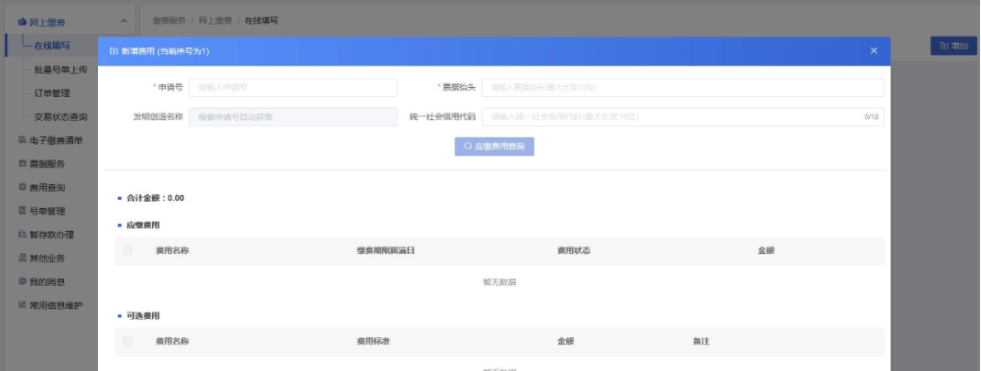Open 号单管理 menu item

tap(47, 211)
